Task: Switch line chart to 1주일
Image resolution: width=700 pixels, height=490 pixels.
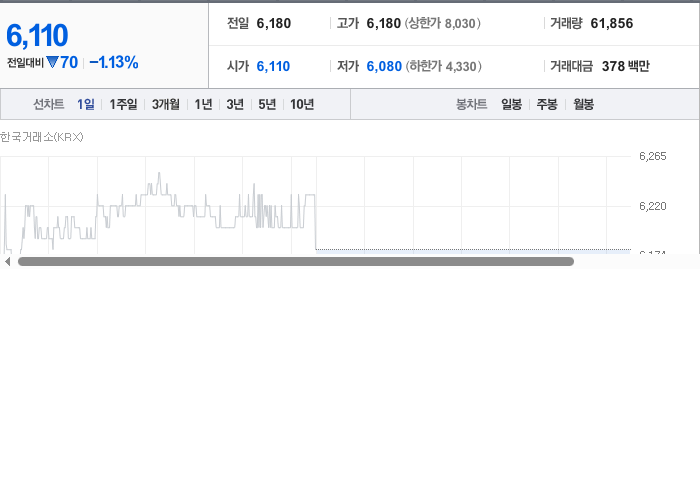Action: coord(123,104)
